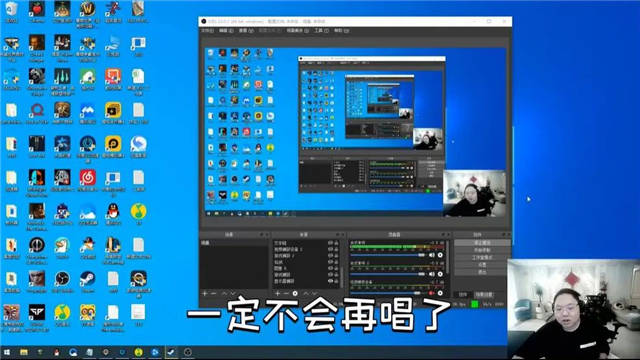
Task: Adjust the 桌面音频 2 volume slider
Action: click(x=388, y=274)
